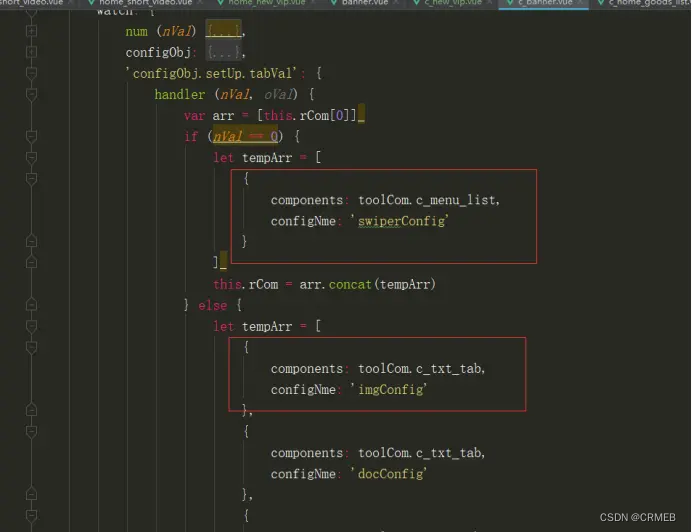Open the c_new_vip.vue tab
This screenshot has width=692, height=532.
(x=453, y=3)
